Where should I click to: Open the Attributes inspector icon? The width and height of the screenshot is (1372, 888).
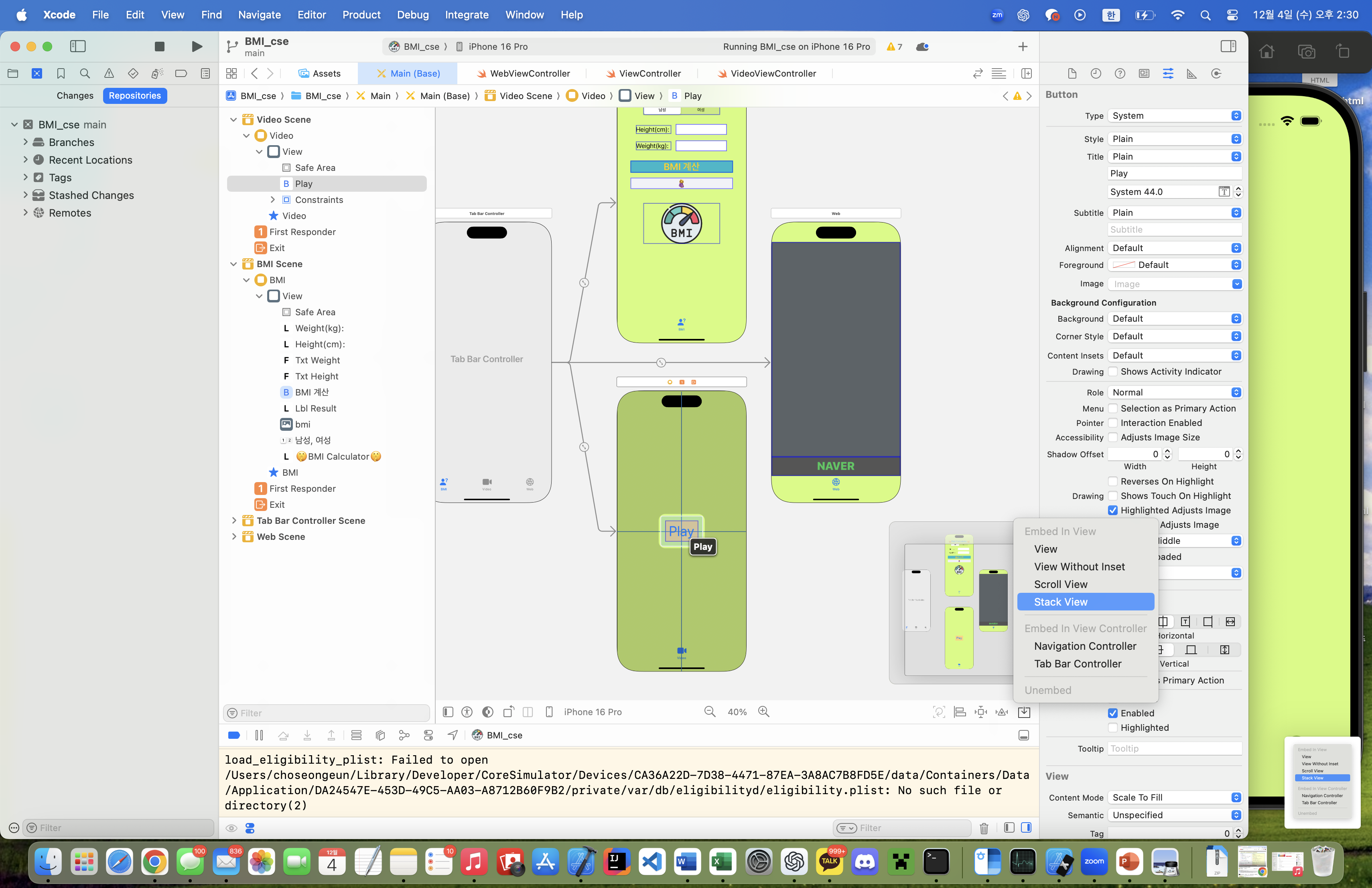tap(1168, 73)
